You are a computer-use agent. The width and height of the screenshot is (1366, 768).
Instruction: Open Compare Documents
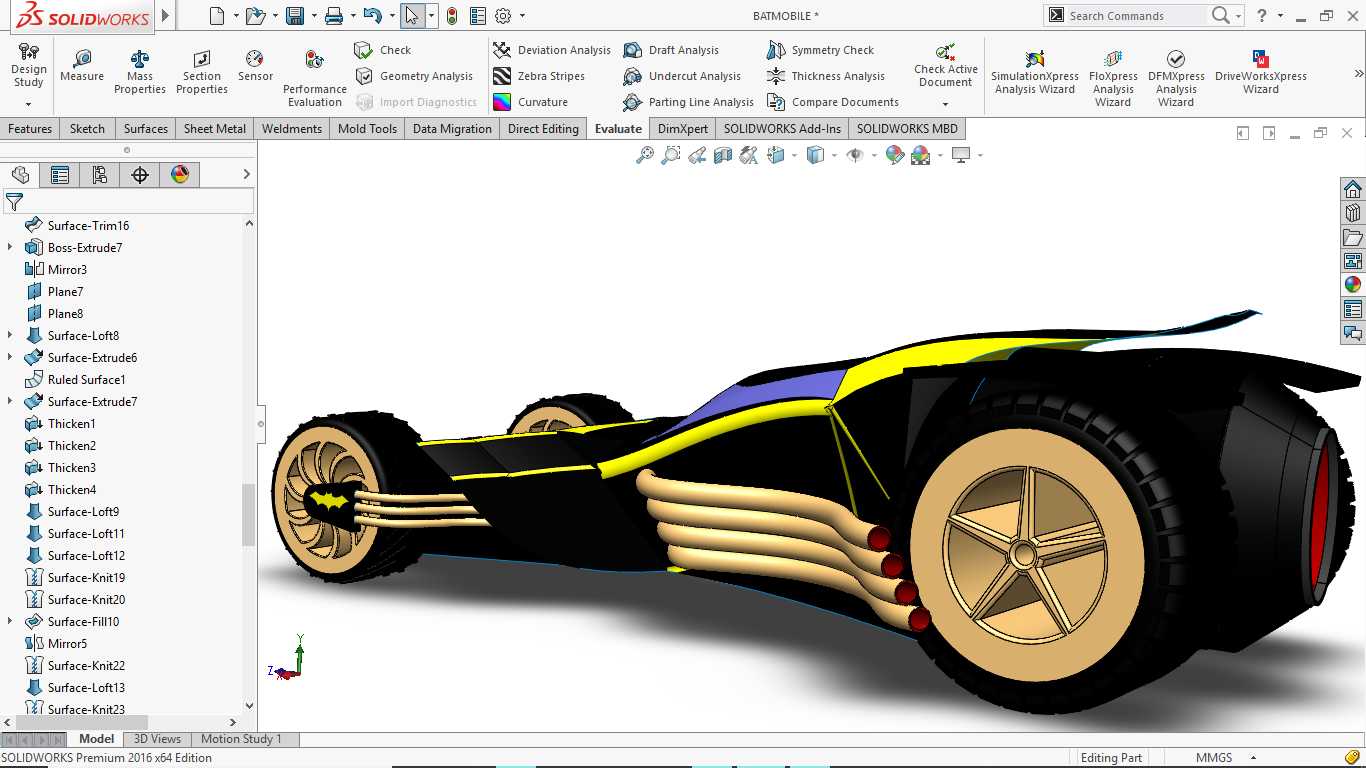(832, 102)
